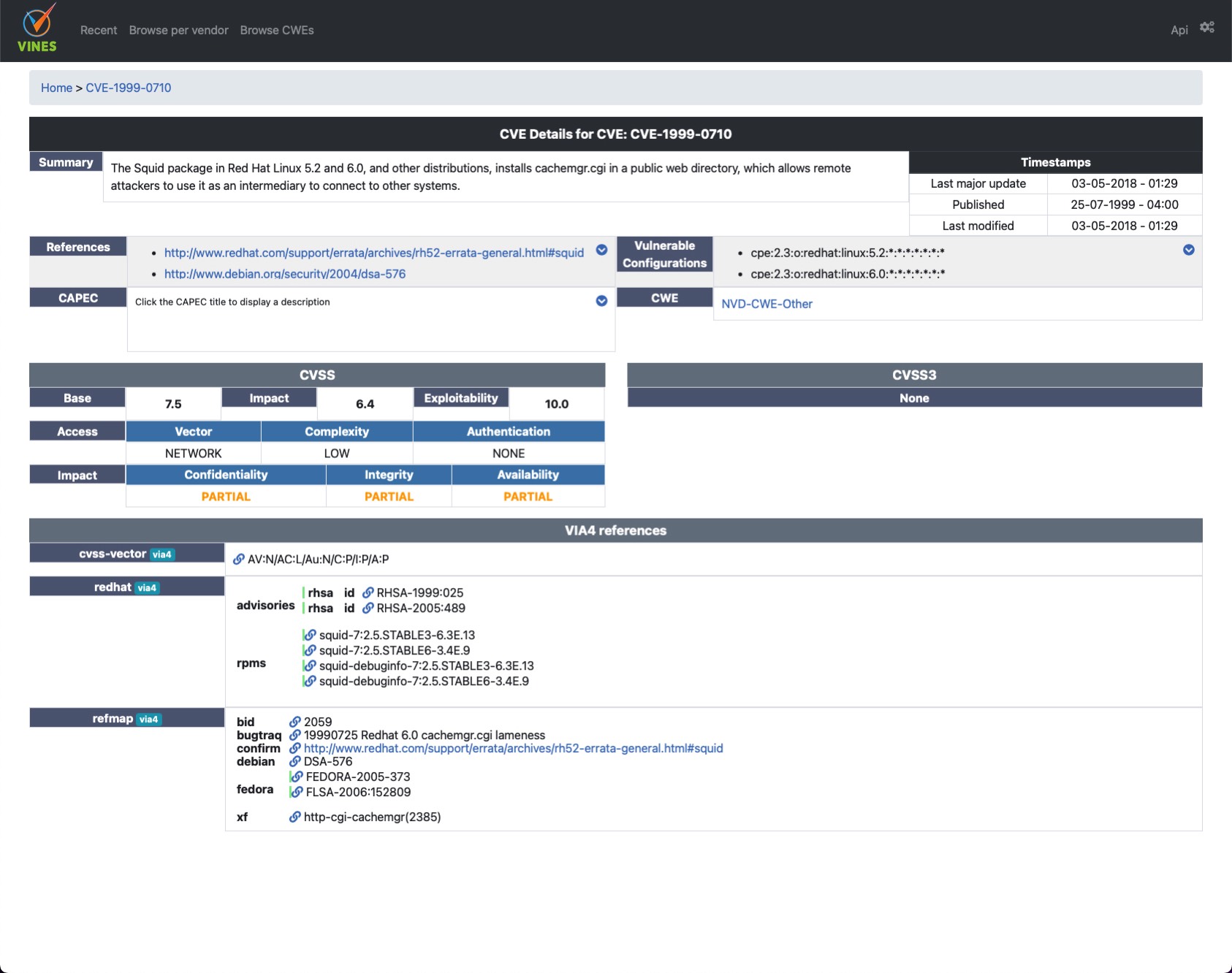
Task: Click the Published timestamp 25-07-1999 - 04:00
Action: coord(1125,205)
